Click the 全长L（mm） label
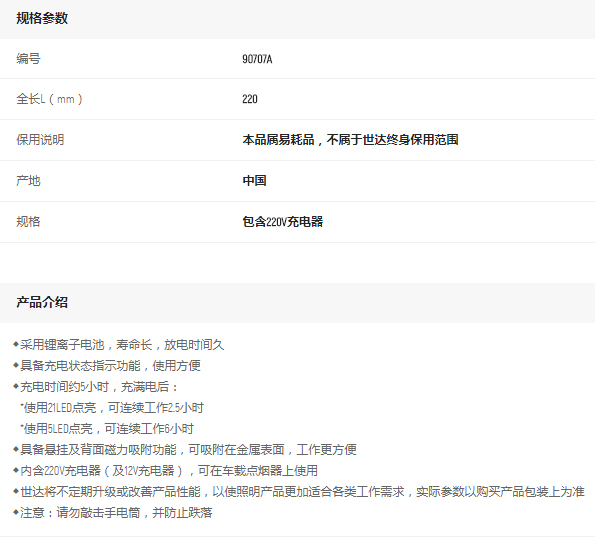The image size is (595, 543). click(x=49, y=99)
